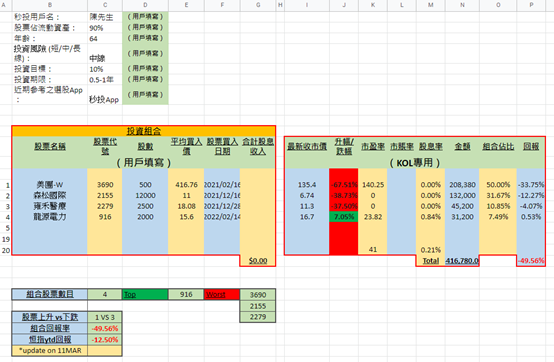Image resolution: width=554 pixels, height=362 pixels.
Task: Select row header number 19
Action: (6, 239)
